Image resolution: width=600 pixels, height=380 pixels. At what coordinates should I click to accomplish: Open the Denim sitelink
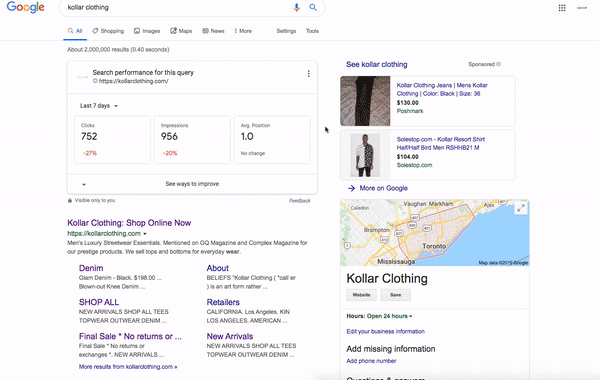(x=91, y=268)
